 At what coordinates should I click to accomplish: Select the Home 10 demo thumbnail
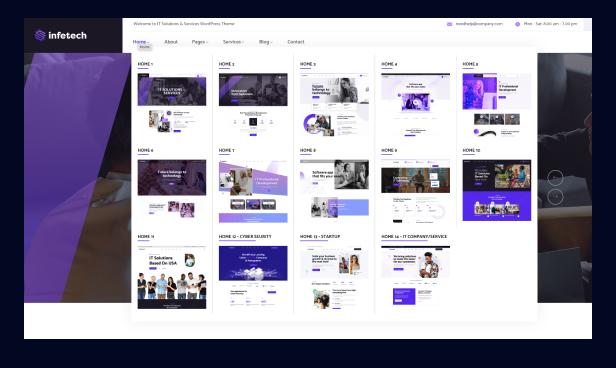point(497,190)
